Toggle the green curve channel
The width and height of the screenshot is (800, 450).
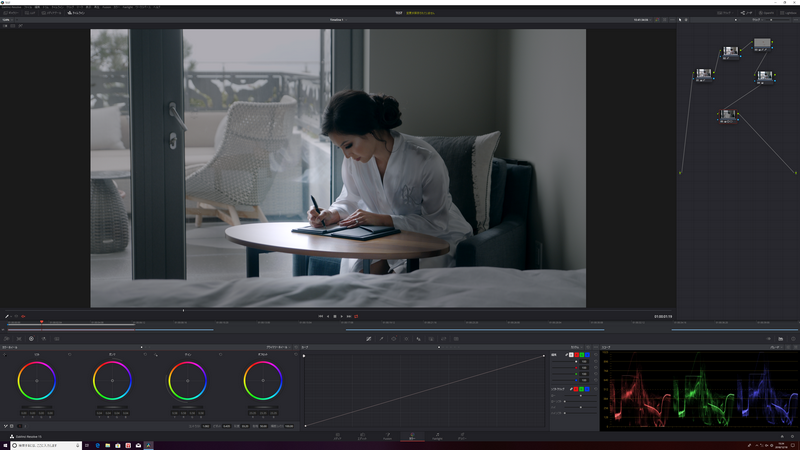tap(582, 355)
